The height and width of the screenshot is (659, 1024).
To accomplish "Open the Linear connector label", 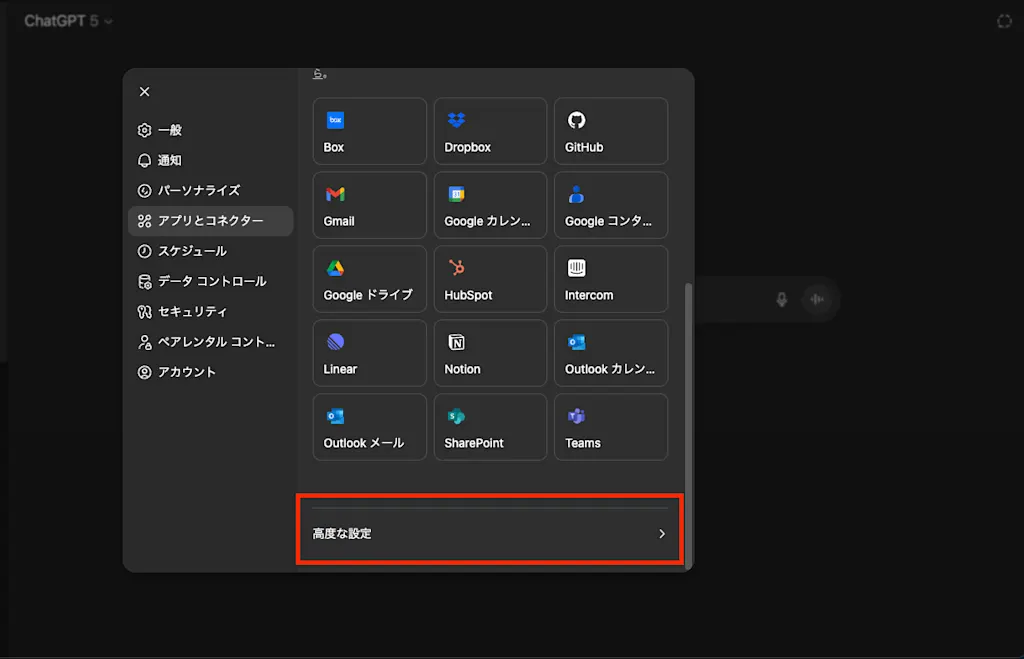I will [x=340, y=369].
